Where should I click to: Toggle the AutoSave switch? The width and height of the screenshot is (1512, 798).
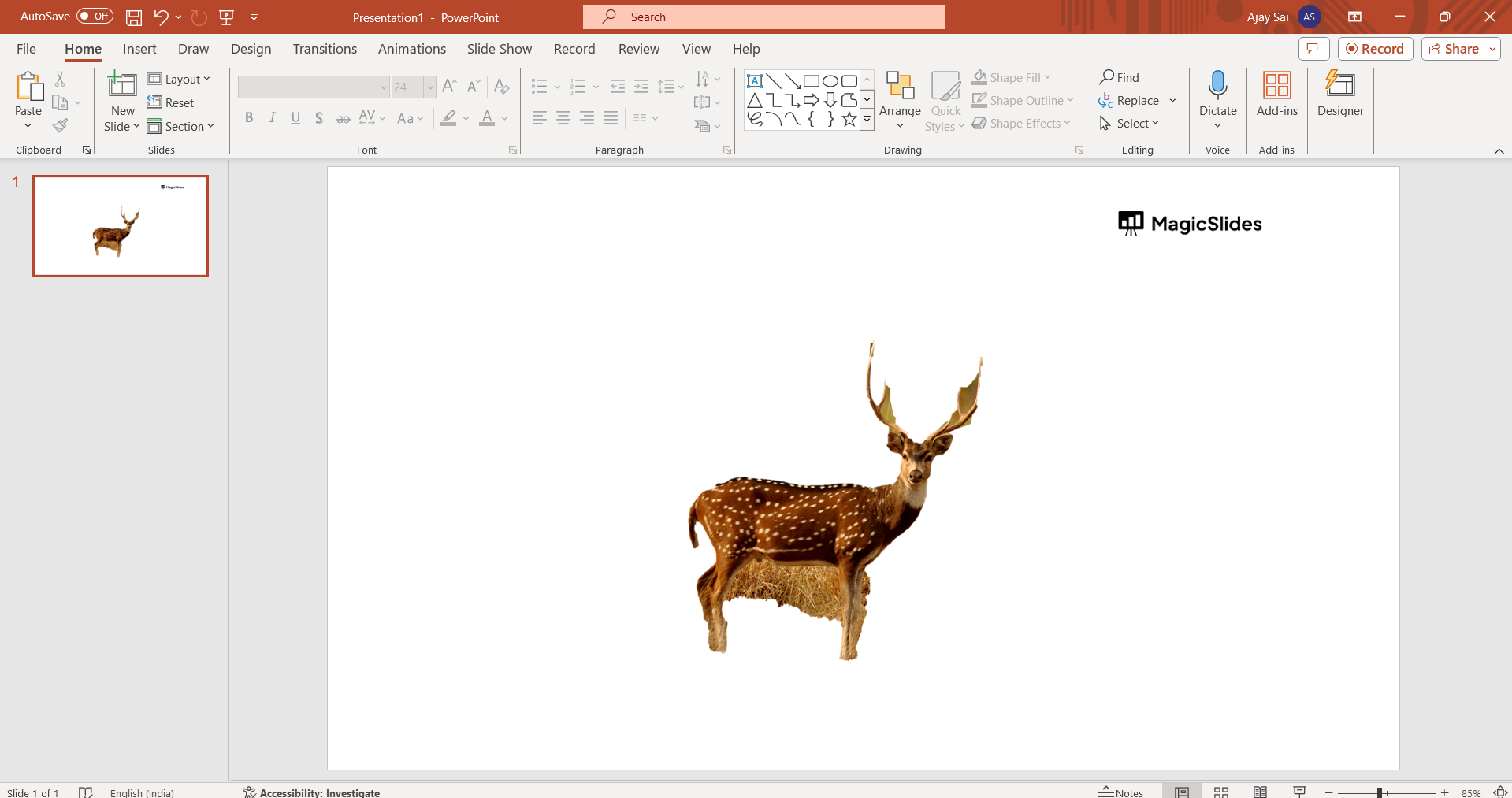[95, 17]
